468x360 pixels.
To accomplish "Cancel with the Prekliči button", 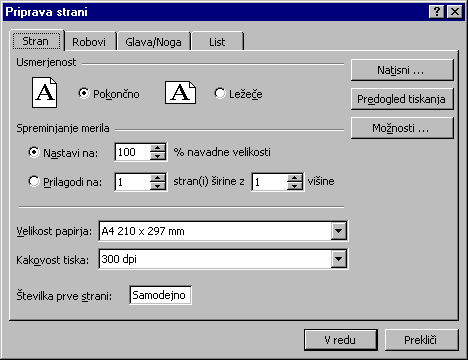I will coord(421,340).
